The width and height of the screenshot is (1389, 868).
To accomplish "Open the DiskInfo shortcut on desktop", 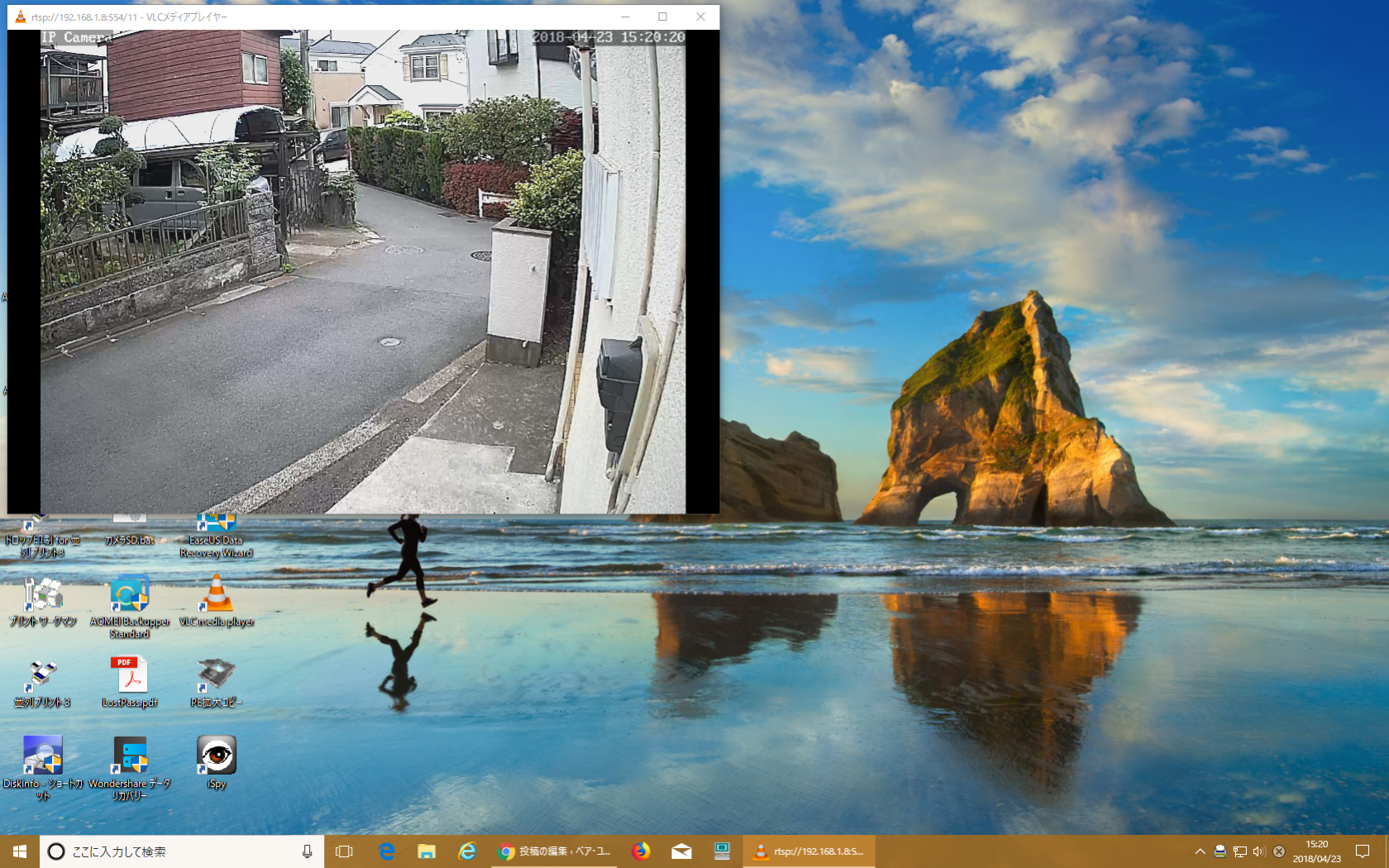I will coord(43,756).
